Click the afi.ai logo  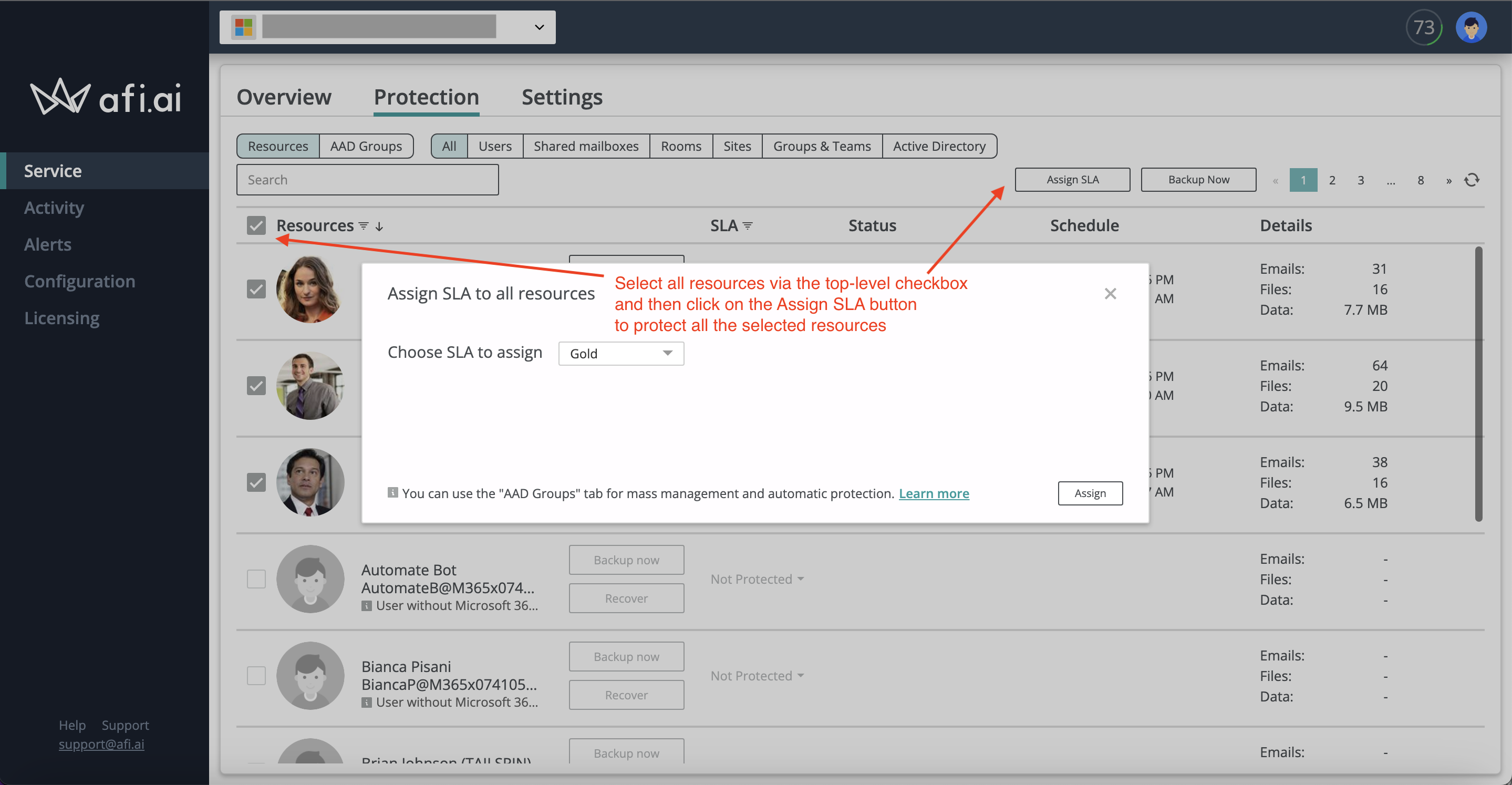[106, 97]
